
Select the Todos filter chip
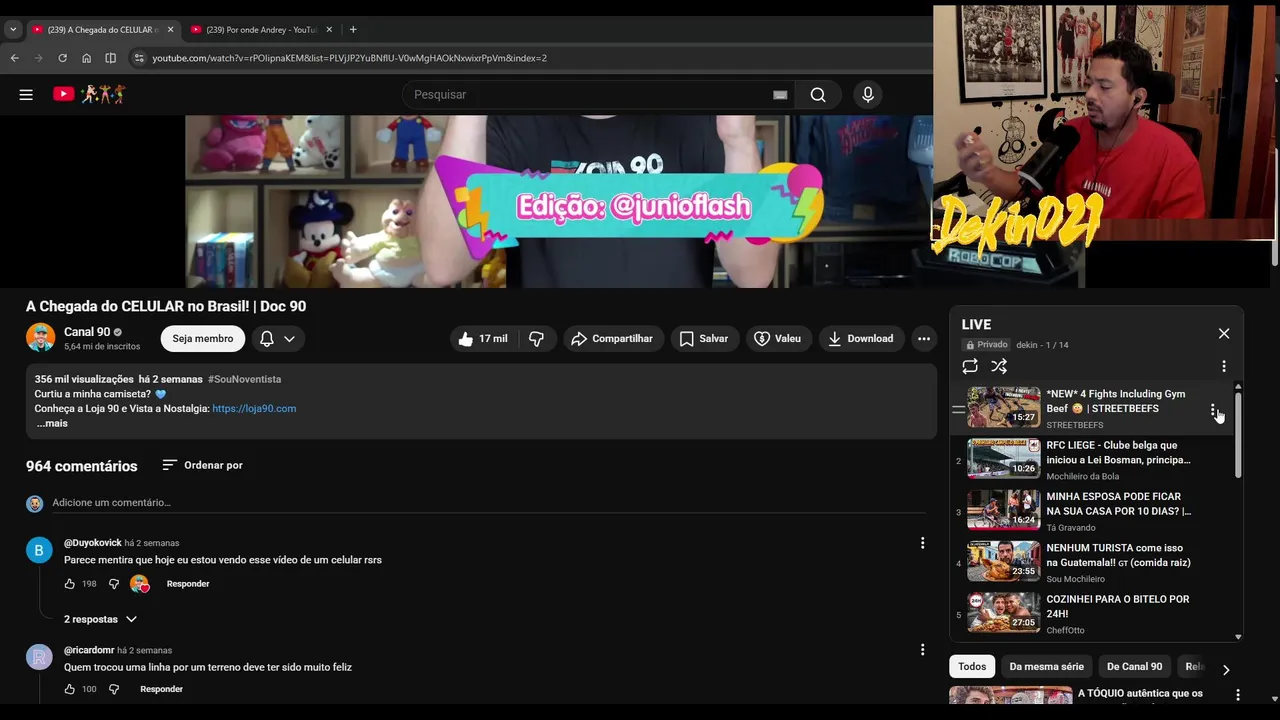[x=972, y=667]
